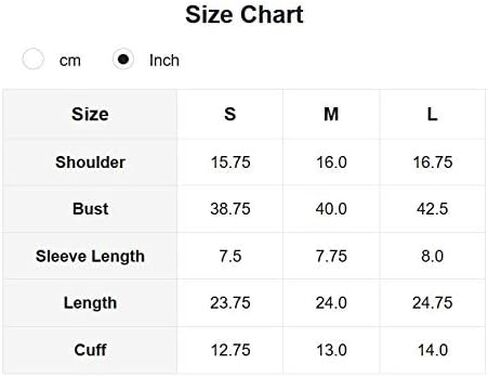The width and height of the screenshot is (488, 377).
Task: Select the S size column header
Action: pyautogui.click(x=230, y=114)
